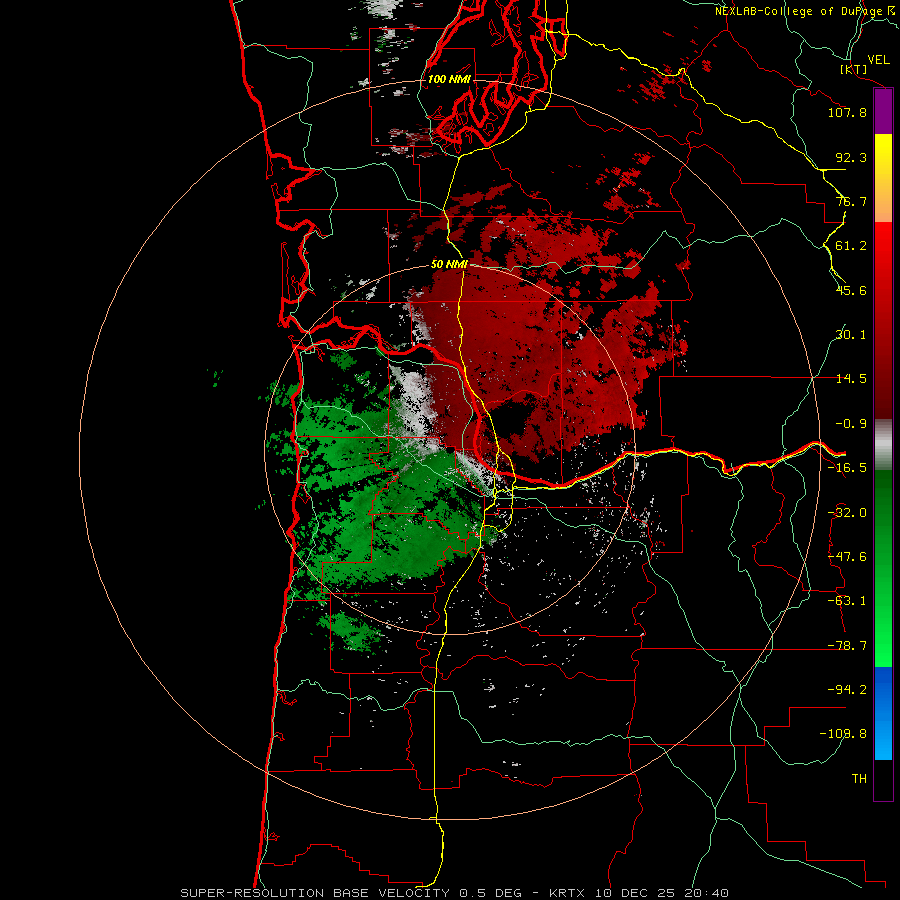Click the -63.1 legend value
The width and height of the screenshot is (900, 900).
tap(847, 601)
